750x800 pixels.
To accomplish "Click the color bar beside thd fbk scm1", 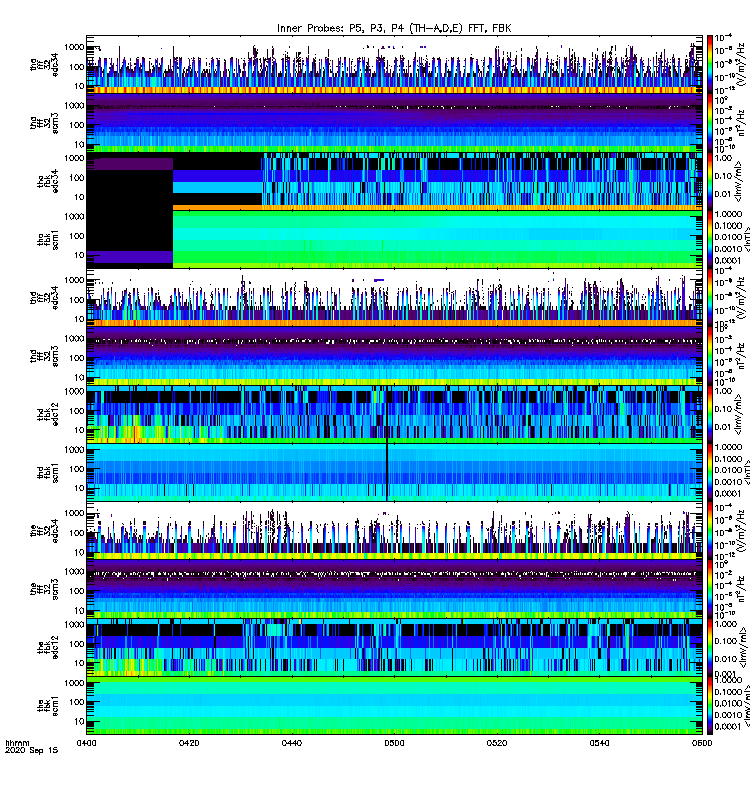I will [x=710, y=473].
